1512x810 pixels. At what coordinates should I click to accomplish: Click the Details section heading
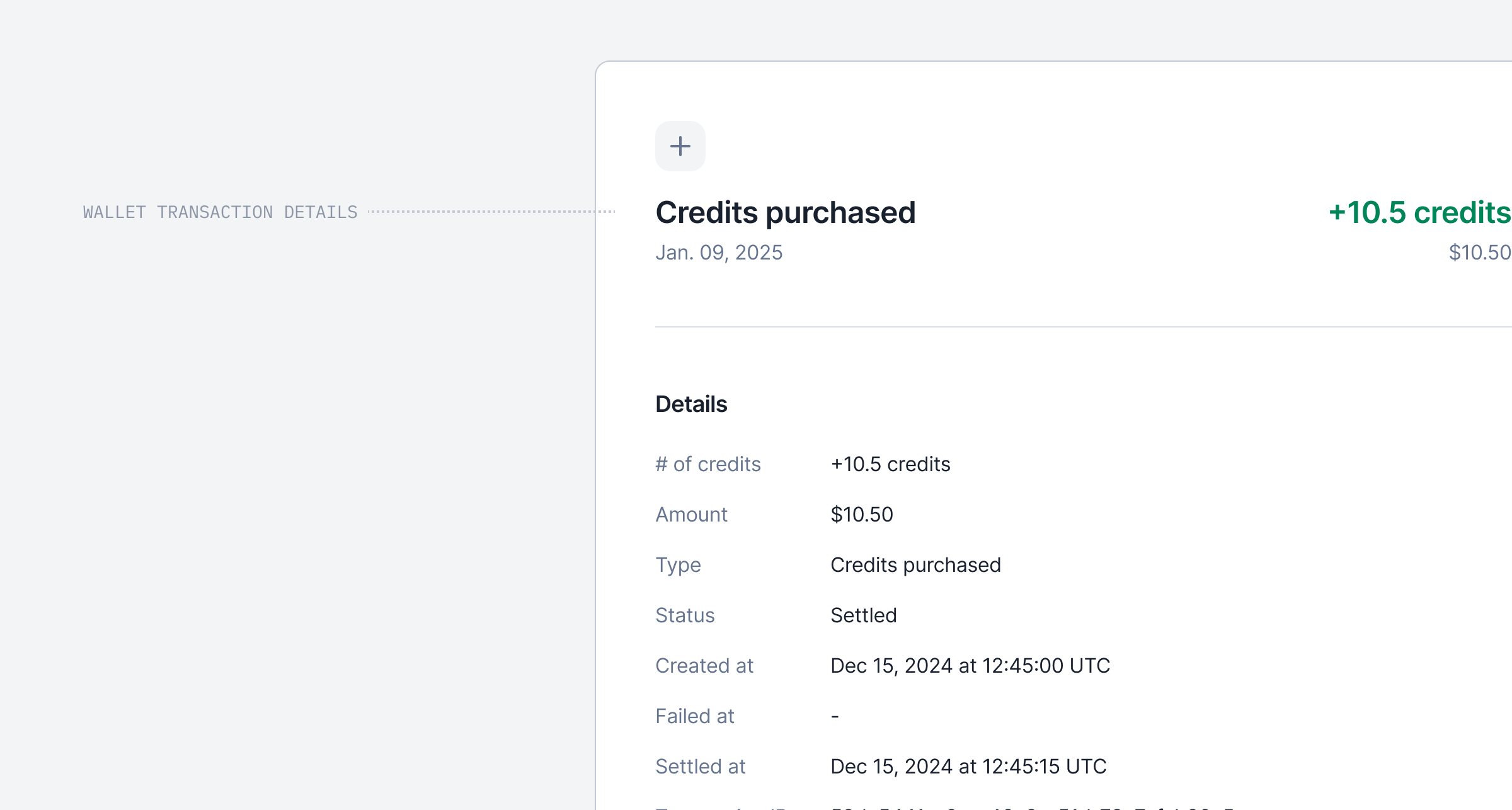(691, 404)
